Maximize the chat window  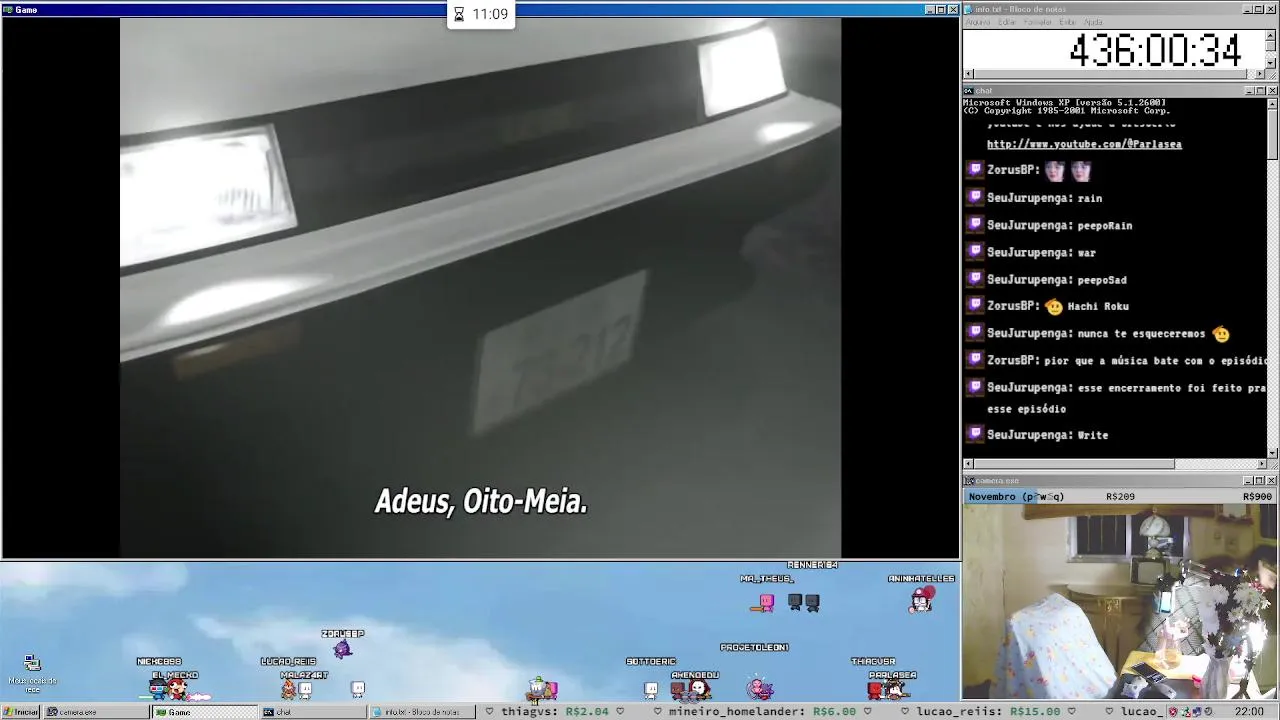pos(1260,91)
